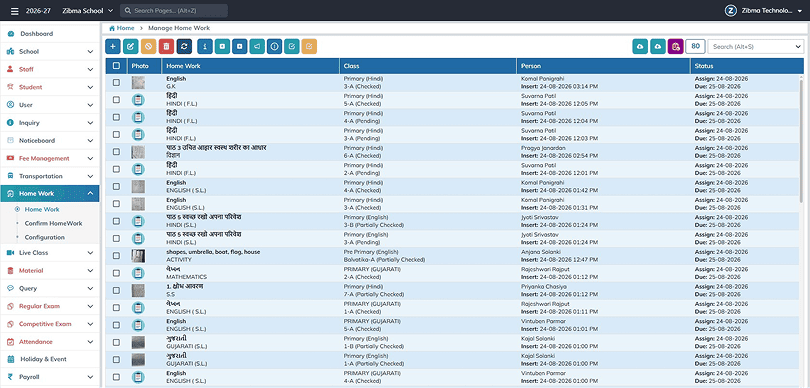This screenshot has height=388, width=810.
Task: Open photo thumbnail in the Pragya Janardan row
Action: [x=138, y=152]
